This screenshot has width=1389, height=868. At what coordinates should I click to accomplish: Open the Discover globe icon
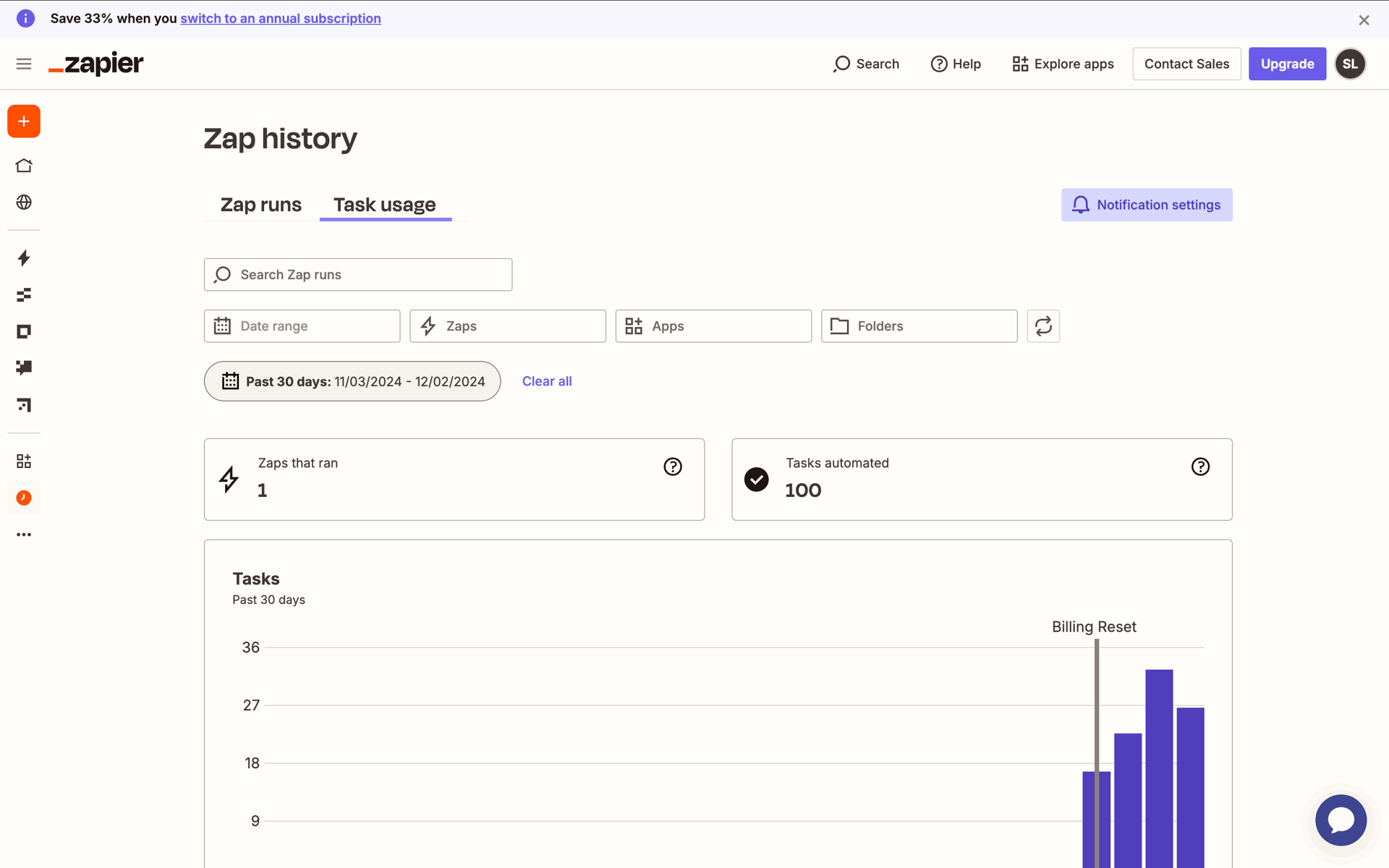pos(24,202)
